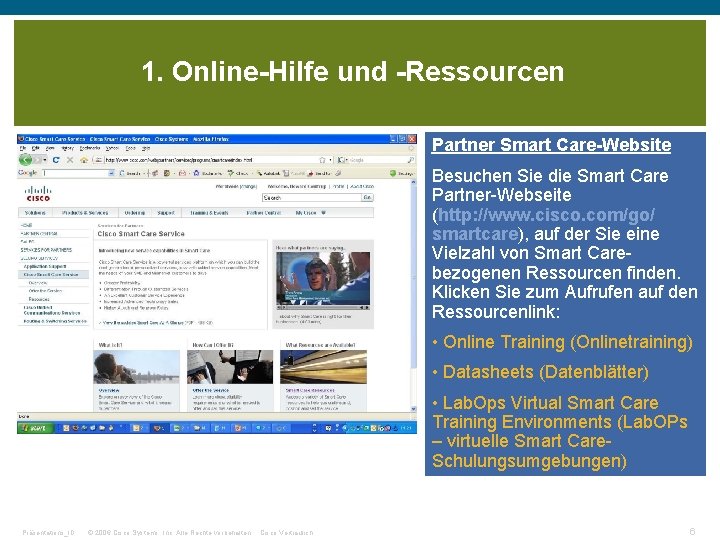720x540 pixels.
Task: Click the bookmark star in the address bar
Action: point(322,160)
